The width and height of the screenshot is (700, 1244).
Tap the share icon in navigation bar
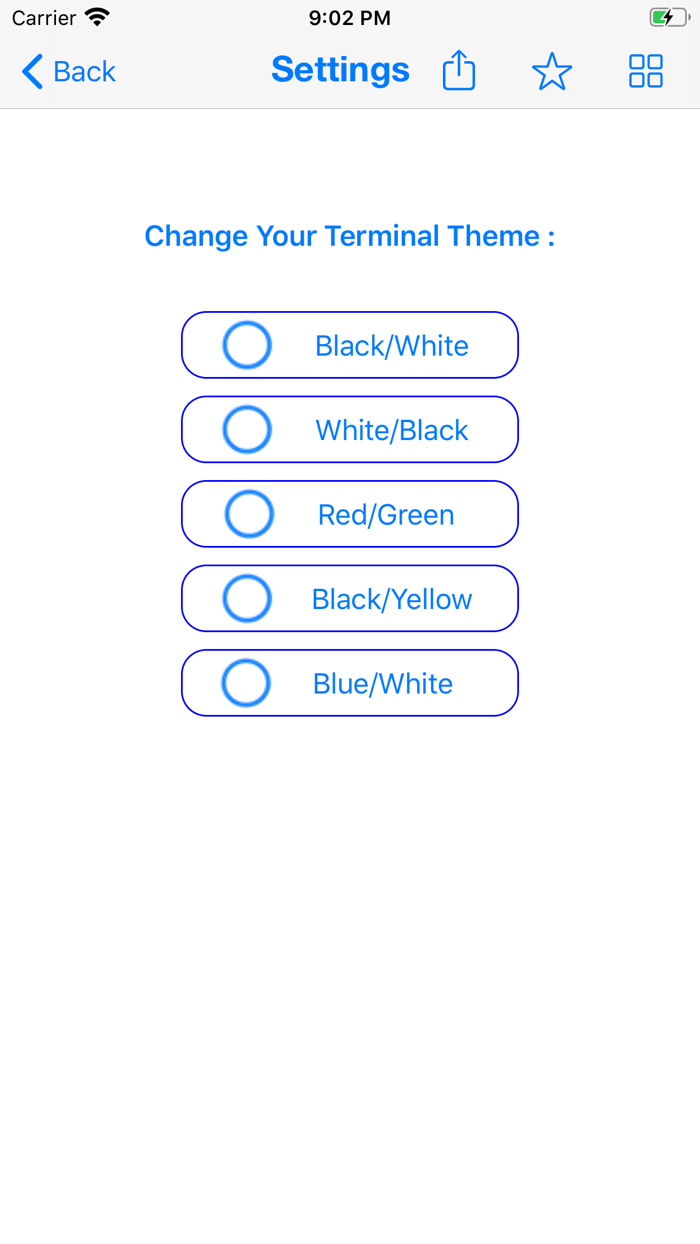(x=459, y=71)
